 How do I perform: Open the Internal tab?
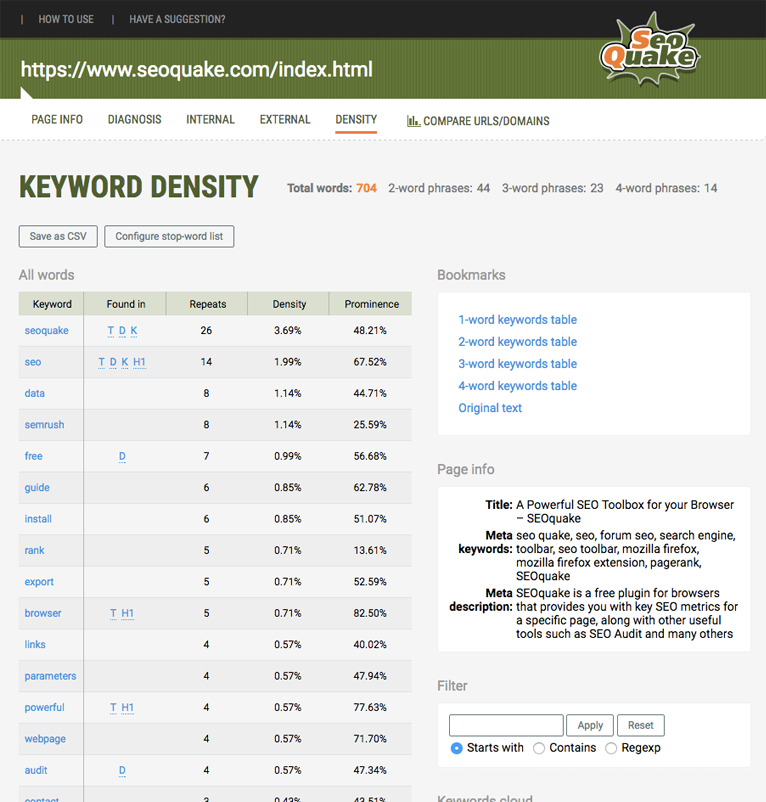pyautogui.click(x=210, y=120)
